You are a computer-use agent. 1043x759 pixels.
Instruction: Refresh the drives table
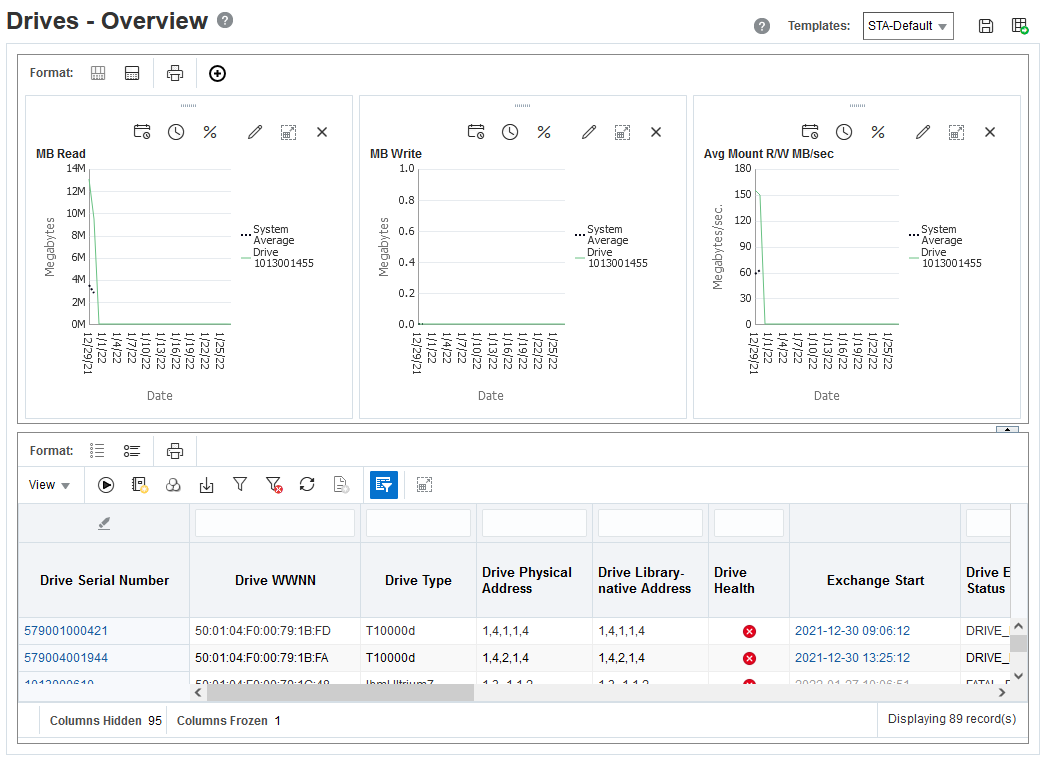pos(307,484)
